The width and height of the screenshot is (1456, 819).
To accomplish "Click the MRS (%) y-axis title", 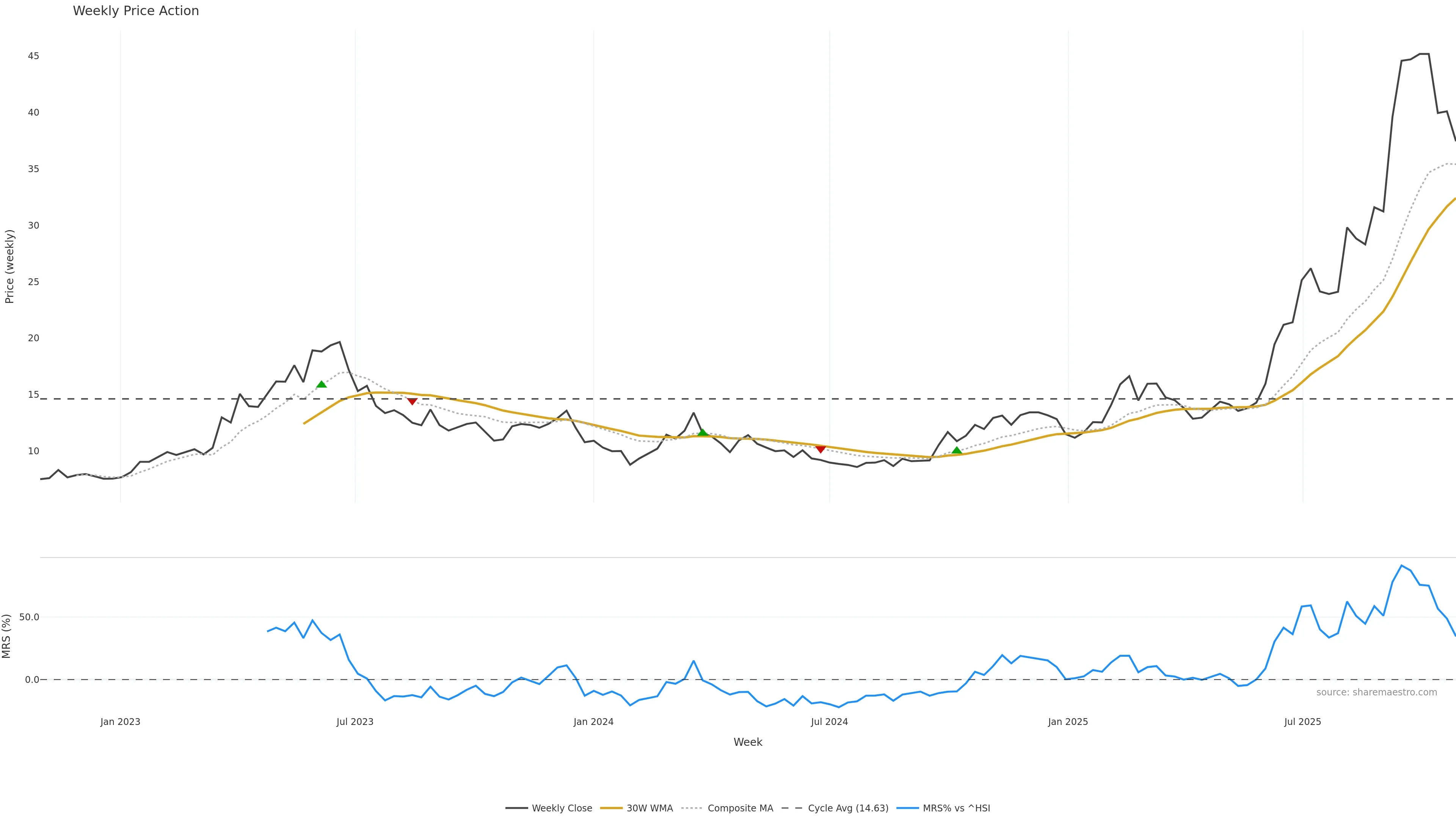I will point(7,636).
